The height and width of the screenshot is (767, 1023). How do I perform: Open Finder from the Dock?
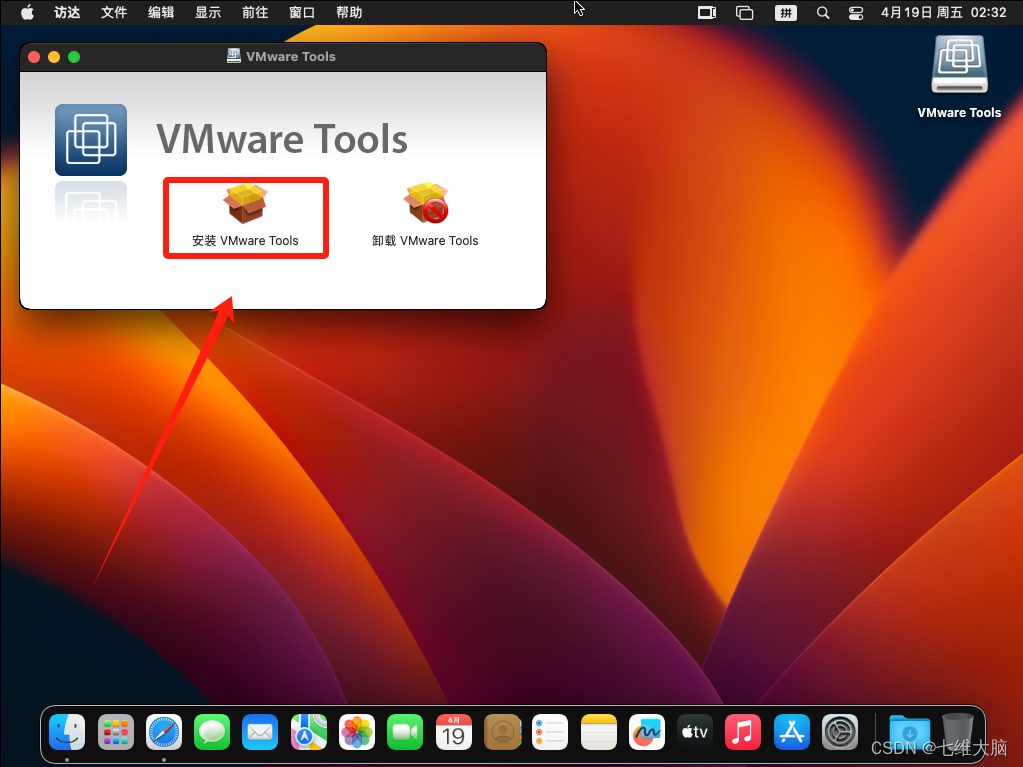click(67, 732)
